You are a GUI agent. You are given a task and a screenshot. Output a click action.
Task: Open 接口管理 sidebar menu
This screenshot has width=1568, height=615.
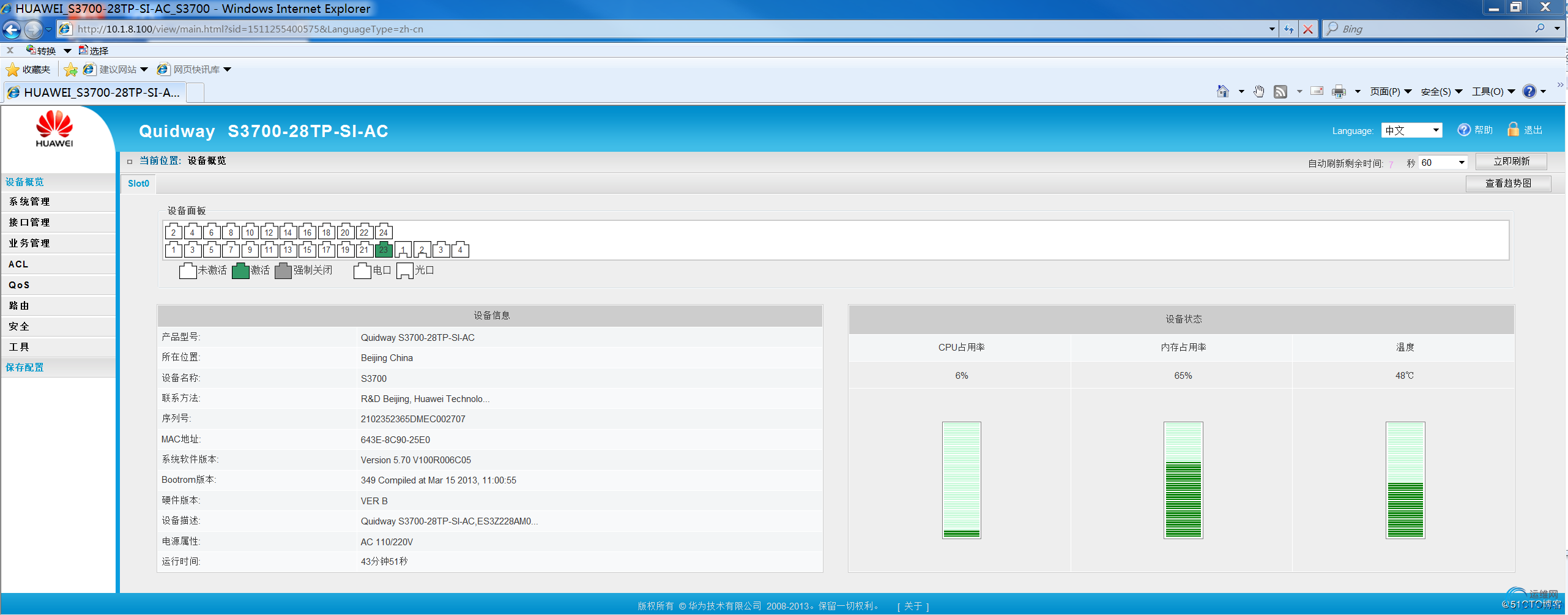tap(58, 222)
